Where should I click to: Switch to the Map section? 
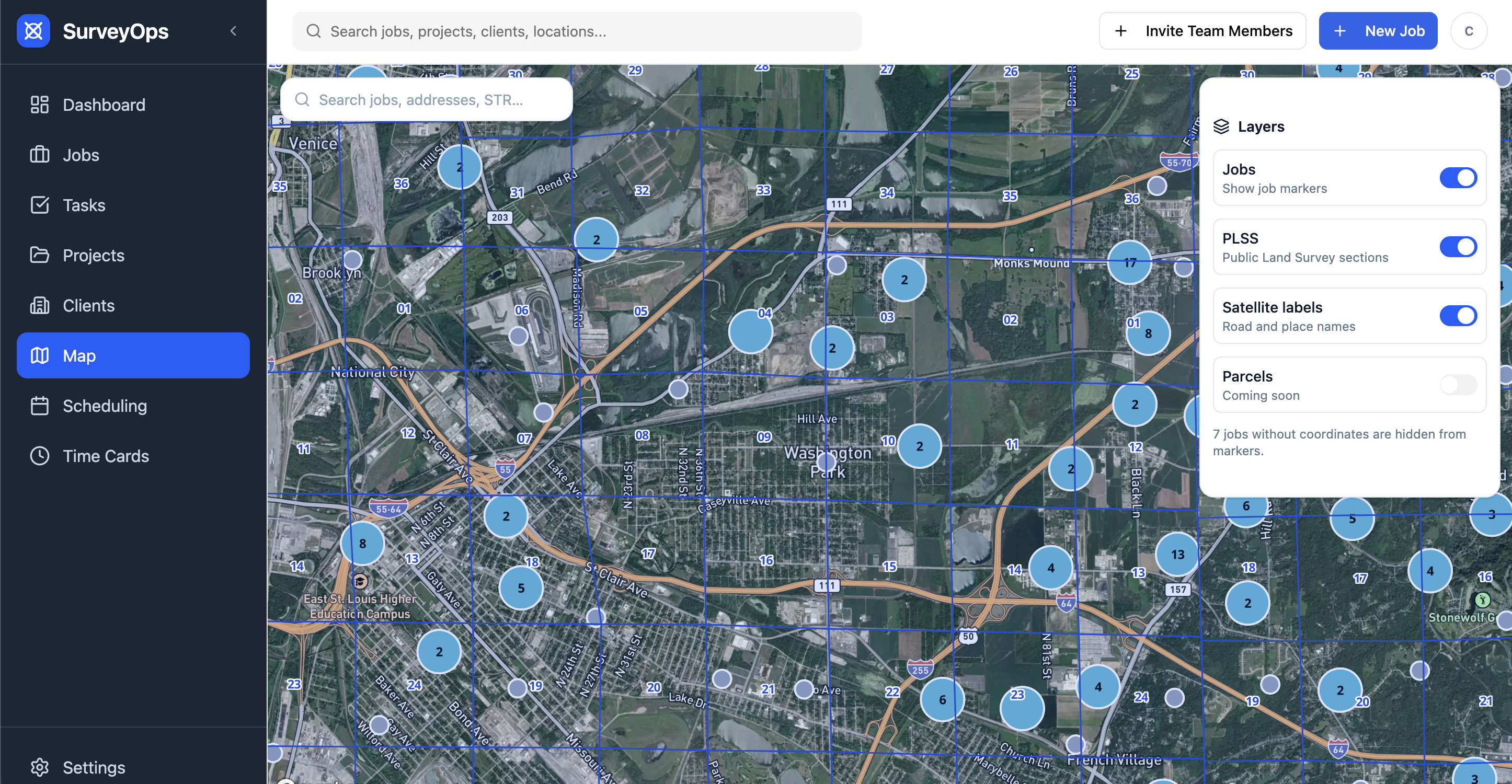[78, 355]
